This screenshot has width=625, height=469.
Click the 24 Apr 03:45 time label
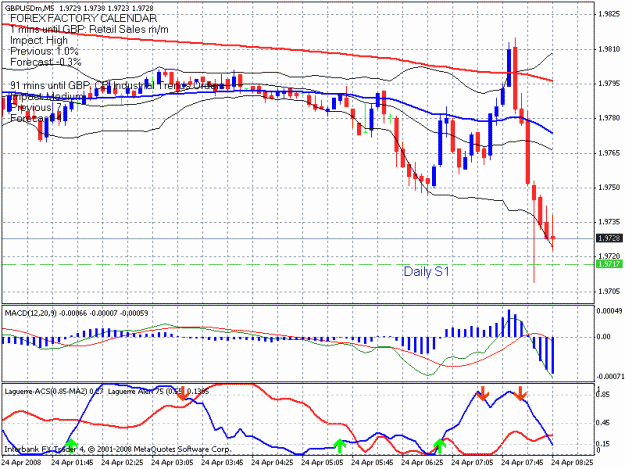click(222, 462)
